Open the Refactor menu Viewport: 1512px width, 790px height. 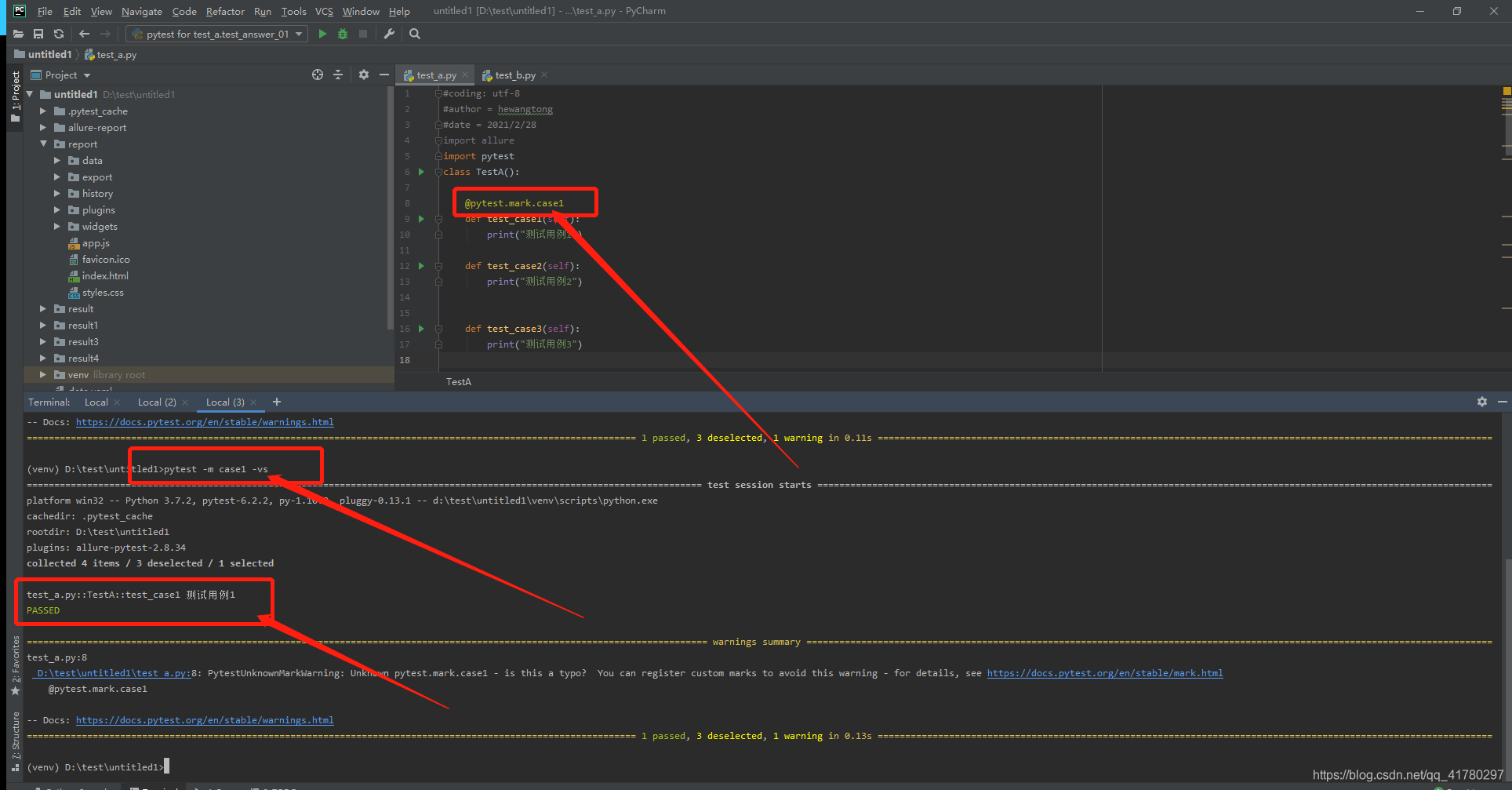click(225, 11)
